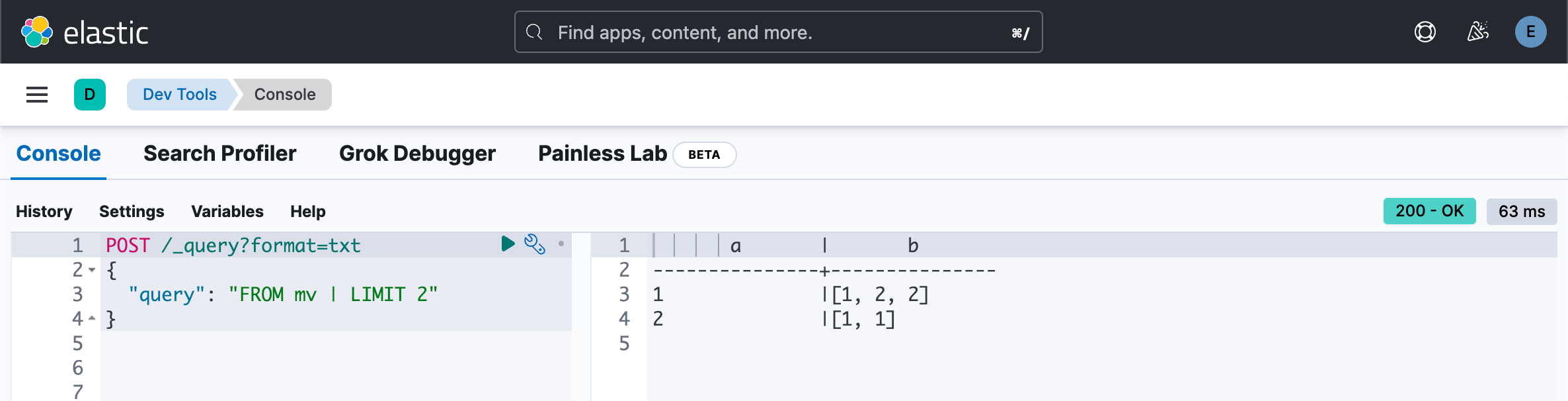Run request with green play icon
This screenshot has width=1568, height=401.
tap(508, 244)
